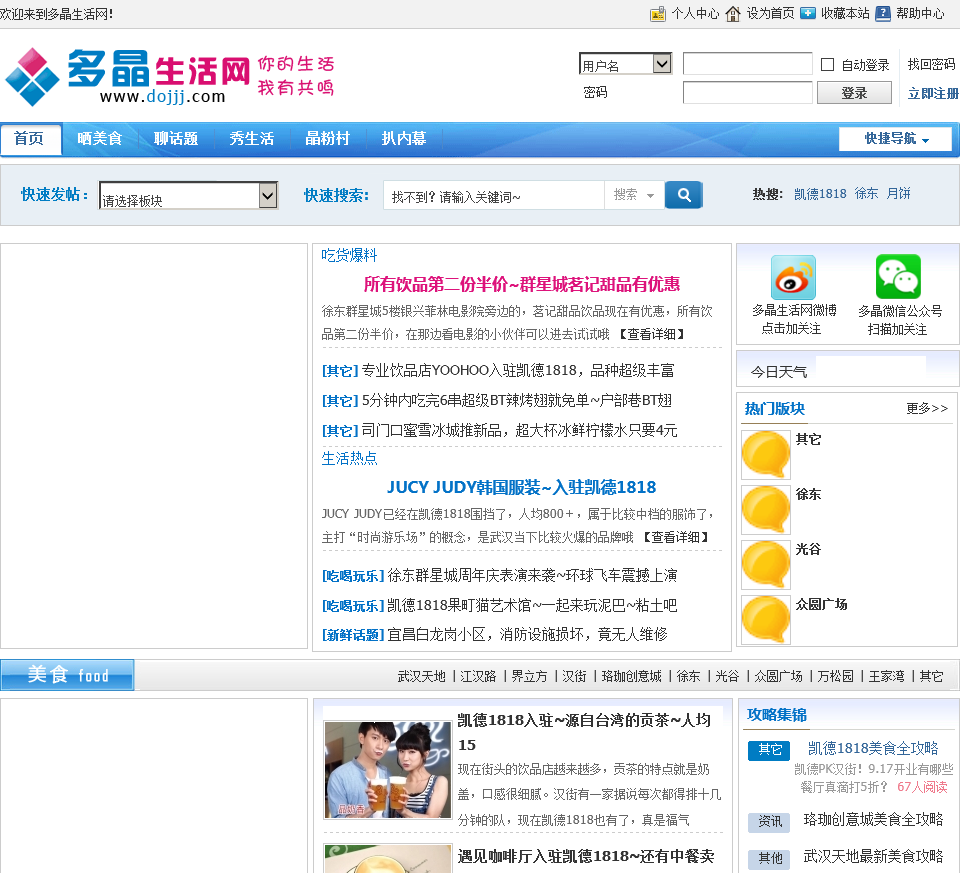Image resolution: width=960 pixels, height=873 pixels.
Task: Click the blue 其它 tag in 攻略集锦
Action: point(770,750)
